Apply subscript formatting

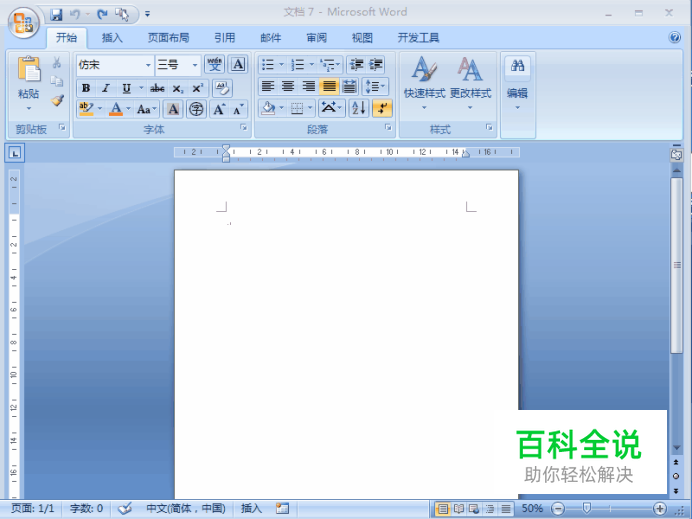177,89
